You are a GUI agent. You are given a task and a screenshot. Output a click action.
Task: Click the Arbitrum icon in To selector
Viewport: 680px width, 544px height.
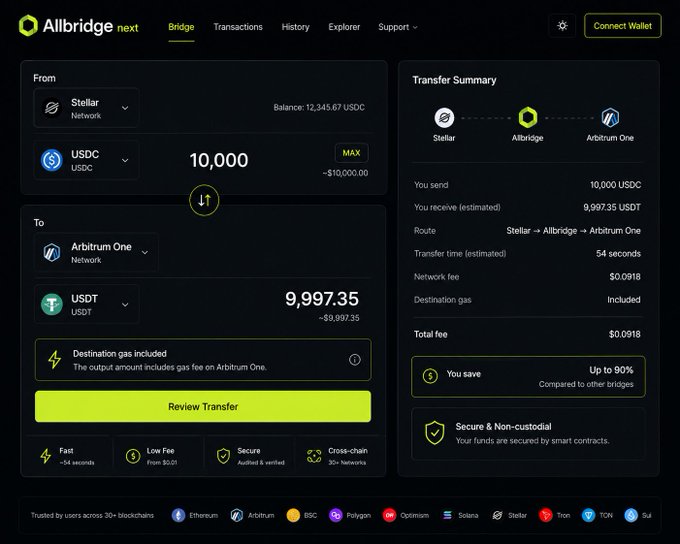coord(52,252)
